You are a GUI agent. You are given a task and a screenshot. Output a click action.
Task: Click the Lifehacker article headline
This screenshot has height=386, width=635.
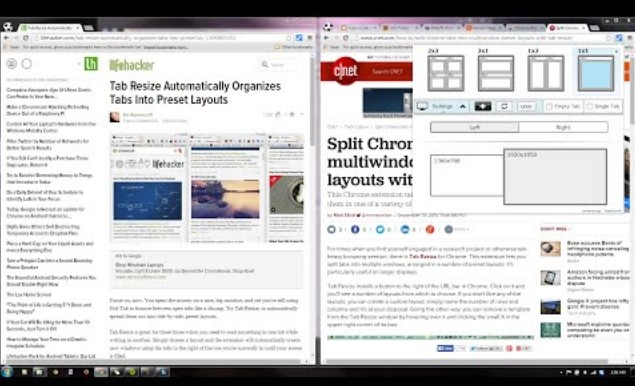(x=195, y=93)
